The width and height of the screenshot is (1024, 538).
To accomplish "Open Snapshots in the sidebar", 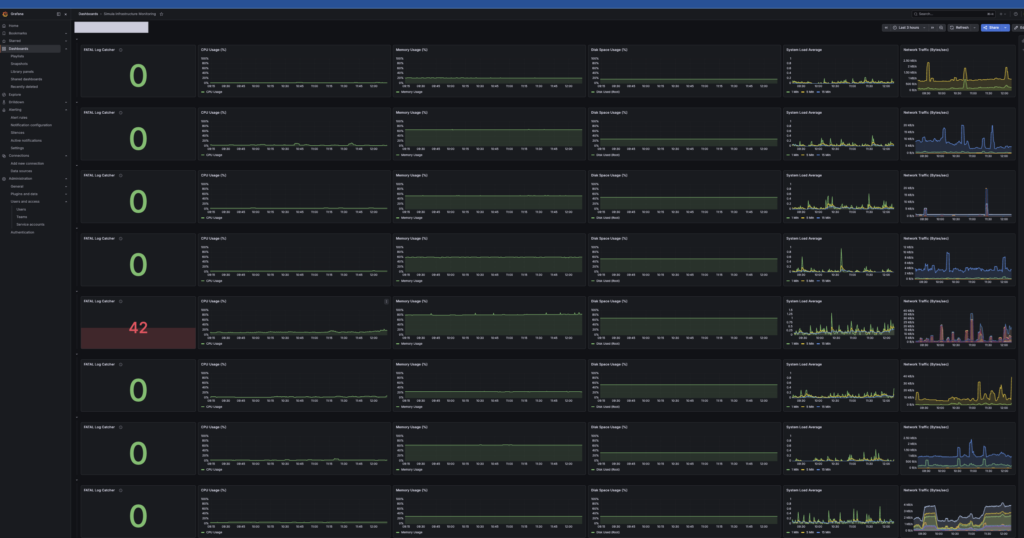I will [x=19, y=64].
